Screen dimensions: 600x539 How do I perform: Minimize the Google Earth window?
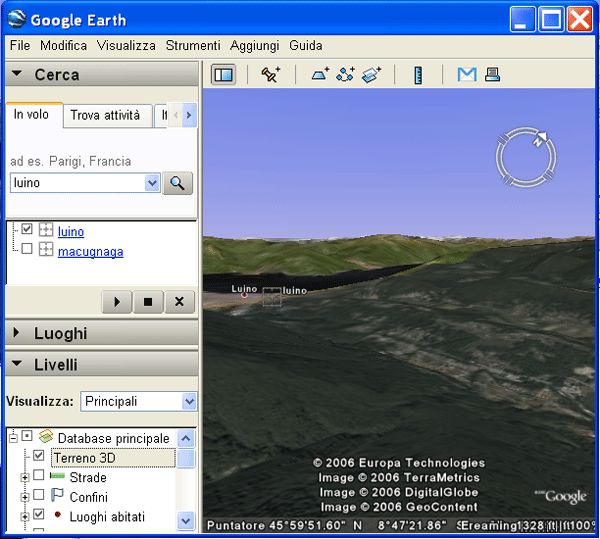coord(523,19)
